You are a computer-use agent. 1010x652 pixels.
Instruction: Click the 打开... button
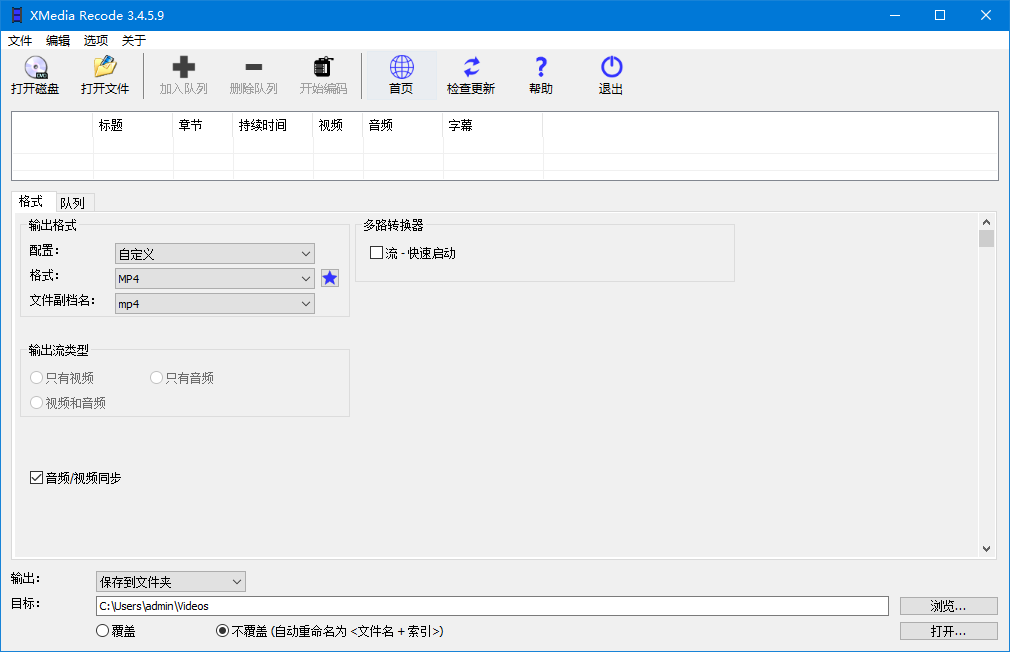click(x=948, y=631)
